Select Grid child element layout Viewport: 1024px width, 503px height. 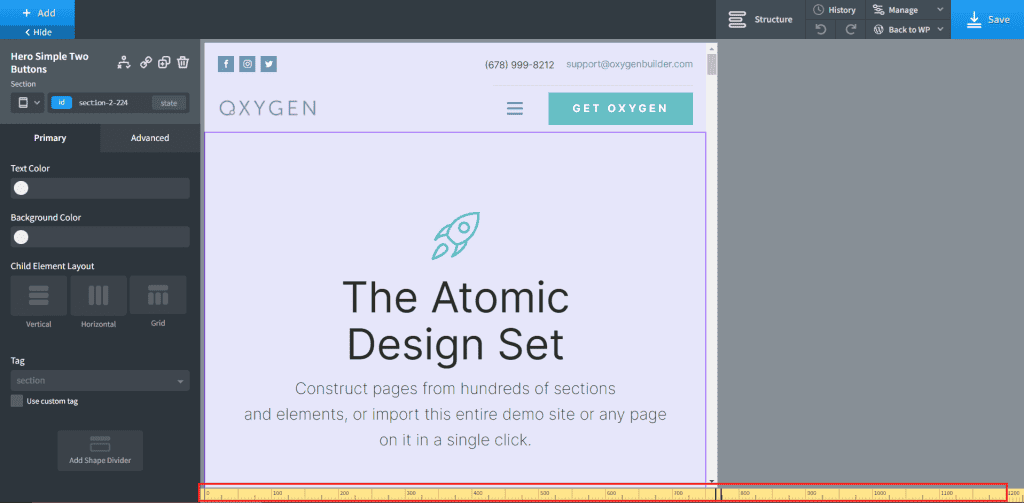(x=158, y=295)
